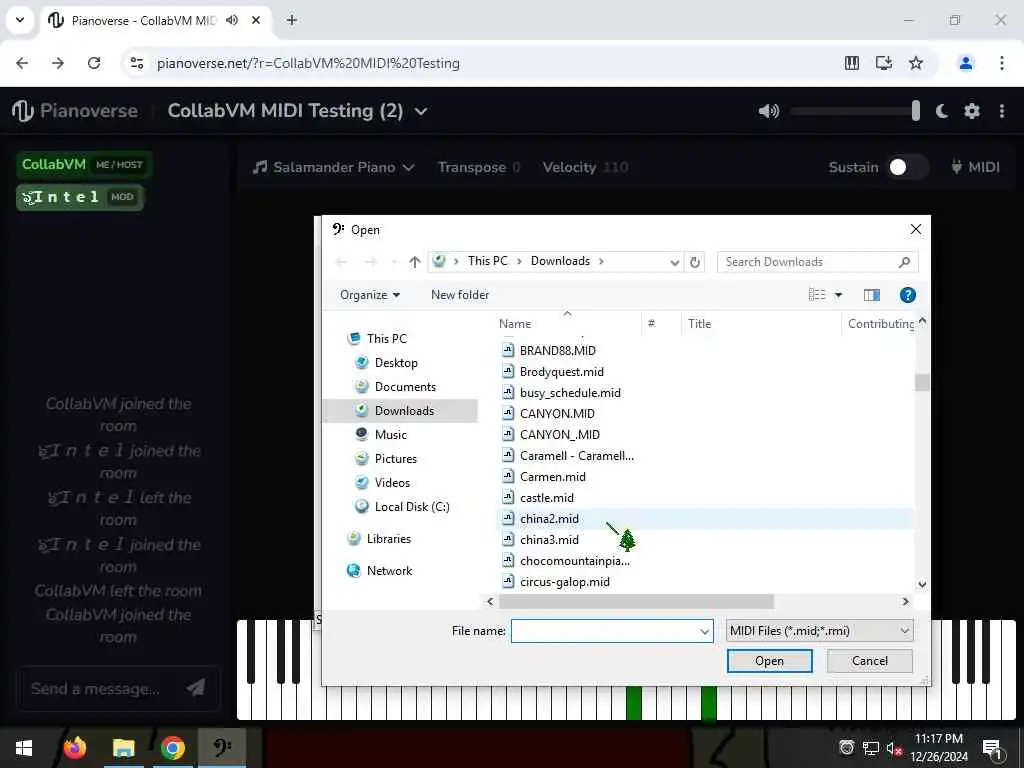Select the file china2.mid

point(549,519)
